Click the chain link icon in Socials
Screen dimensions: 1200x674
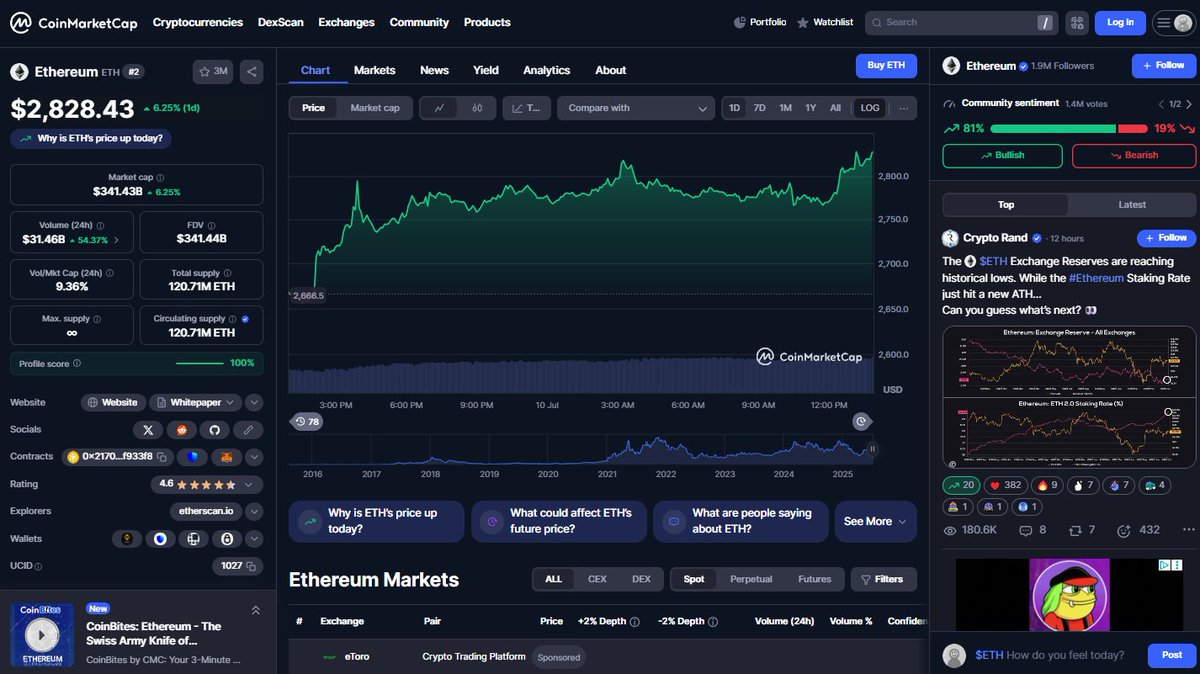click(x=247, y=430)
